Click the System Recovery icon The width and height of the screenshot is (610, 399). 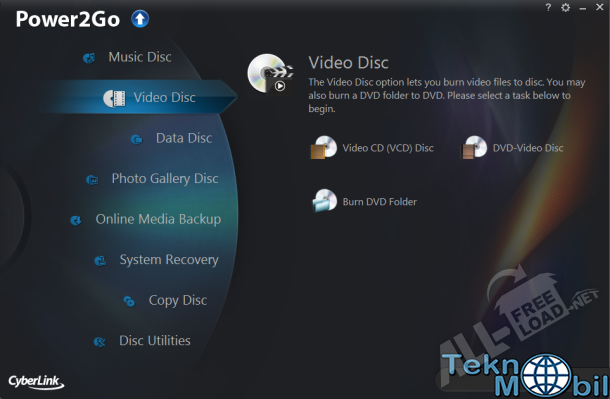coord(100,261)
